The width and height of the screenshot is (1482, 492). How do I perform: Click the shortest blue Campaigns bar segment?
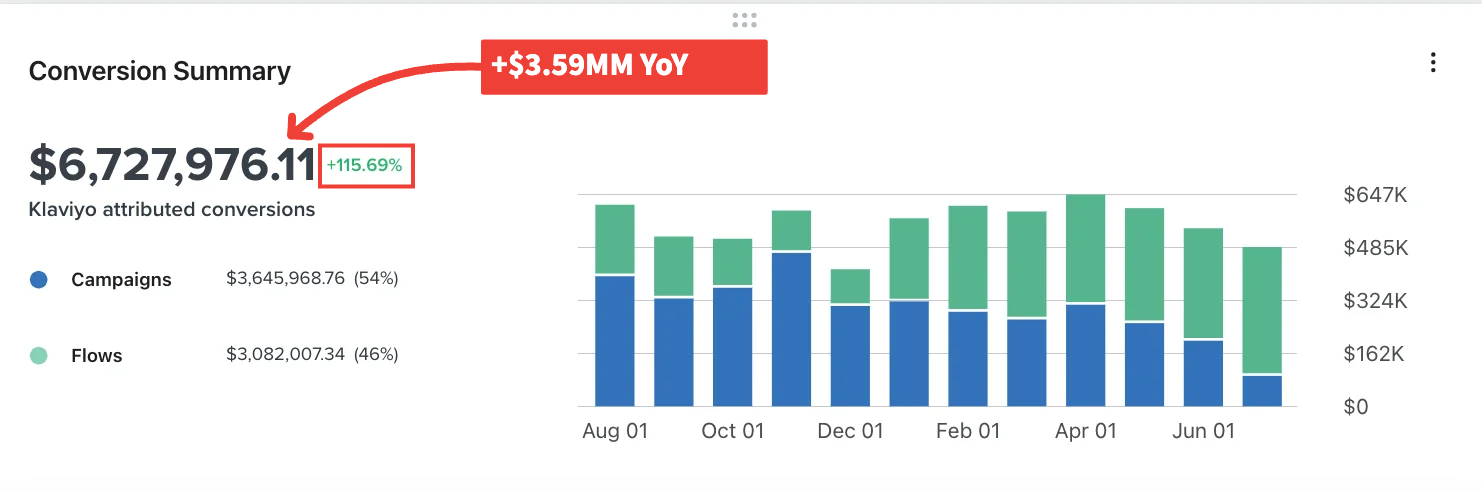point(1262,391)
